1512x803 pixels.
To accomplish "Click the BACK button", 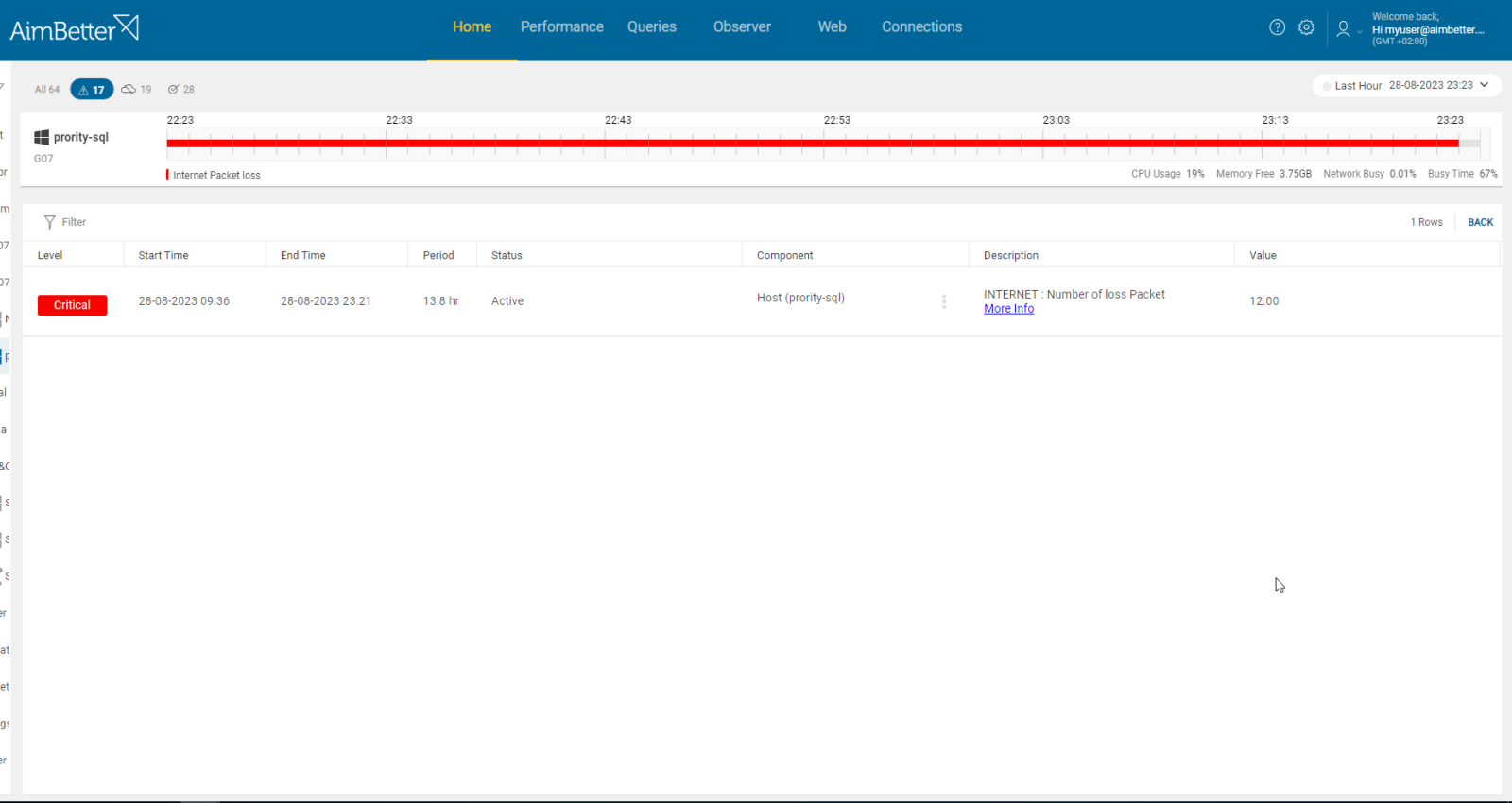I will [1480, 223].
